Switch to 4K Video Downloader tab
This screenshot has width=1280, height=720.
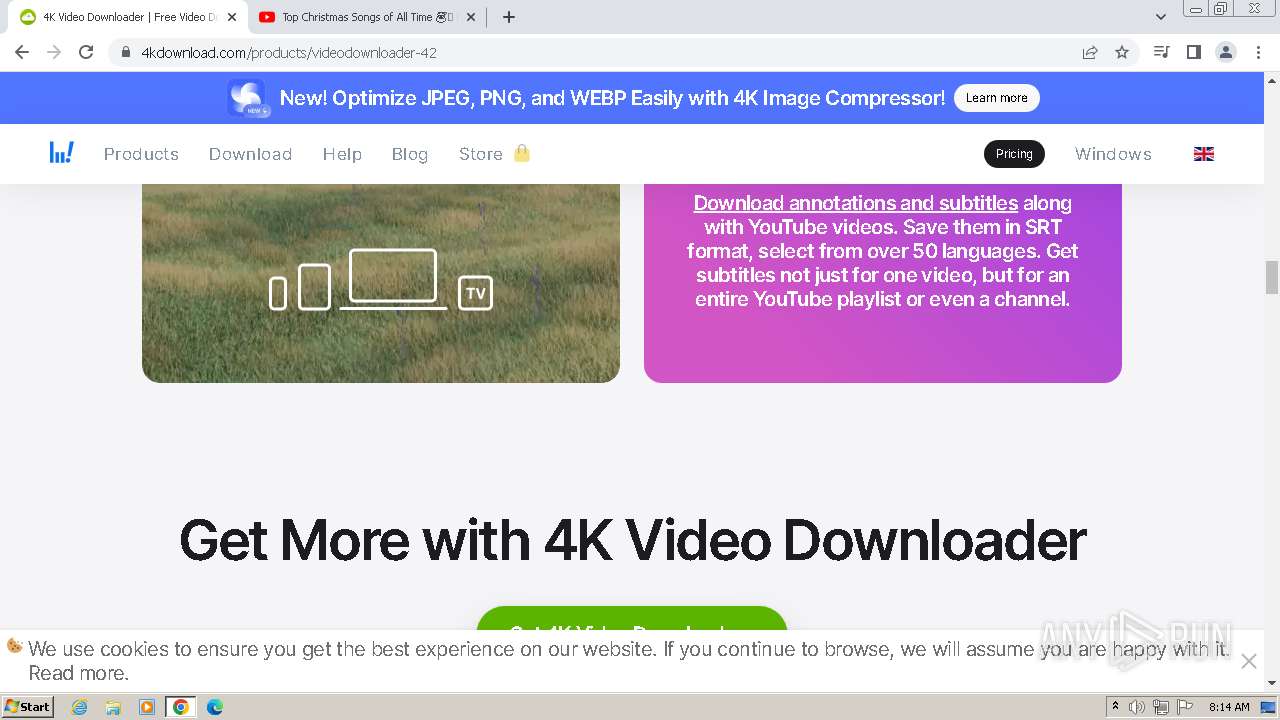(x=126, y=17)
